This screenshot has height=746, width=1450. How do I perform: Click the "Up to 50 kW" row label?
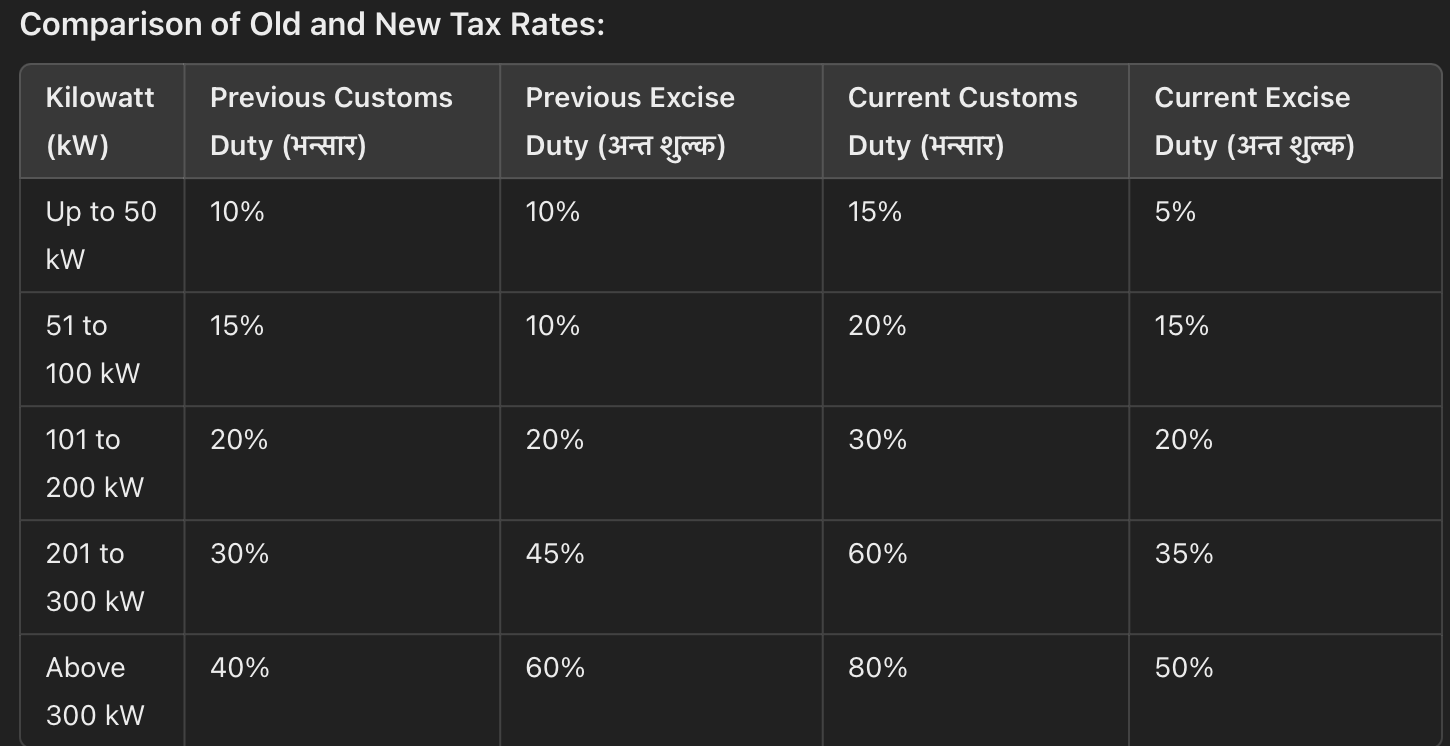tap(100, 235)
